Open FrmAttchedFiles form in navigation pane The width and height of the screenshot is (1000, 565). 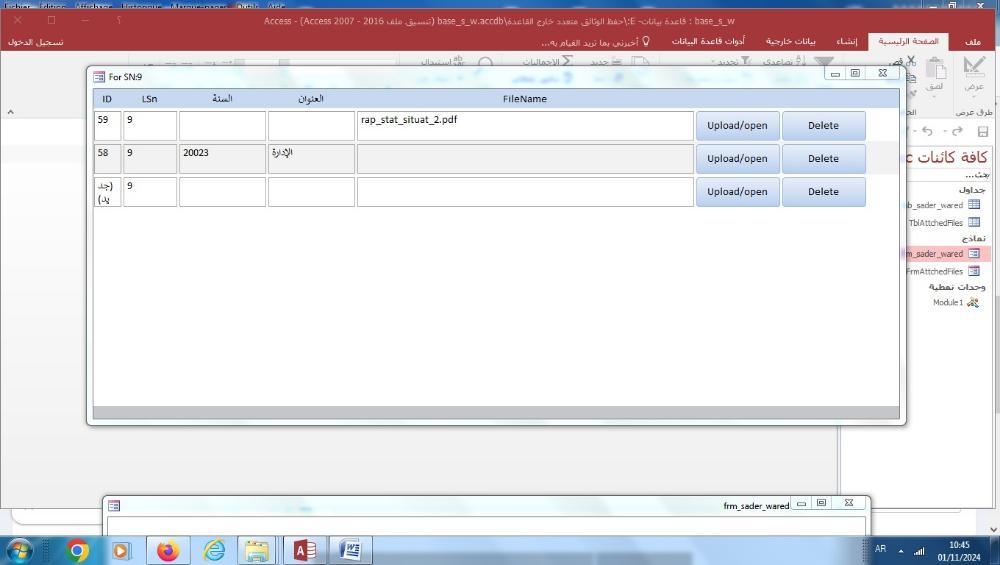(943, 271)
